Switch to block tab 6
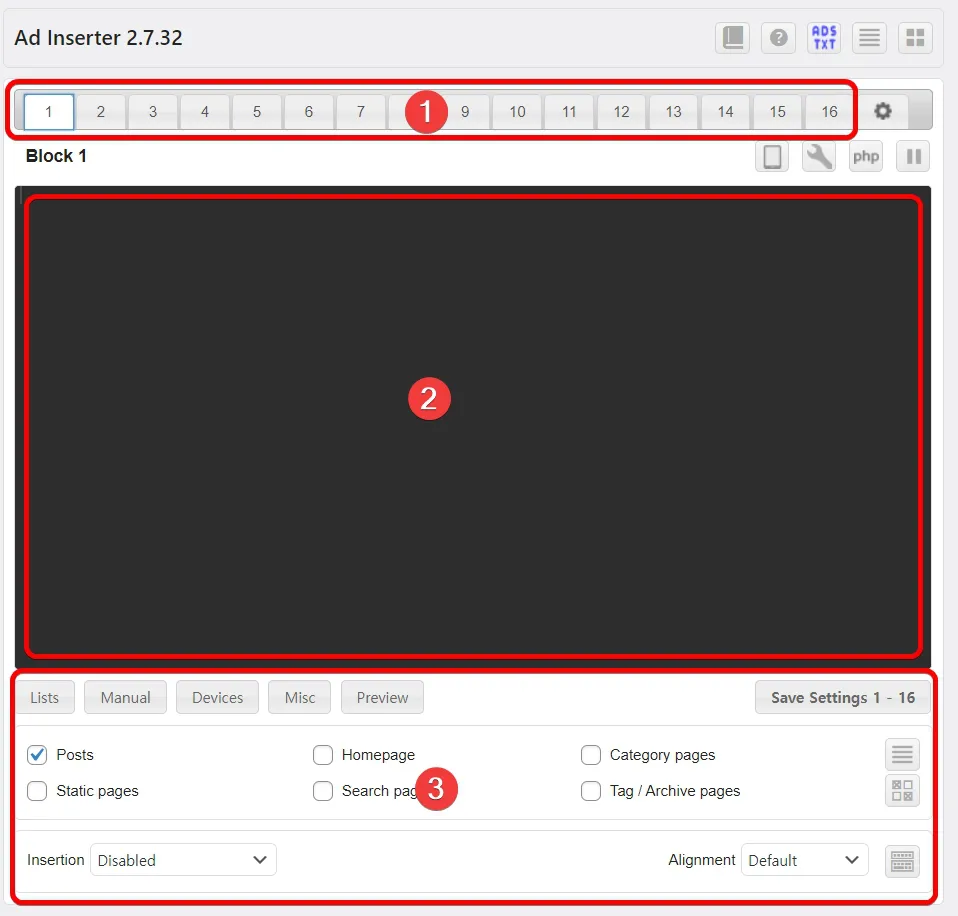Image resolution: width=958 pixels, height=916 pixels. click(309, 112)
